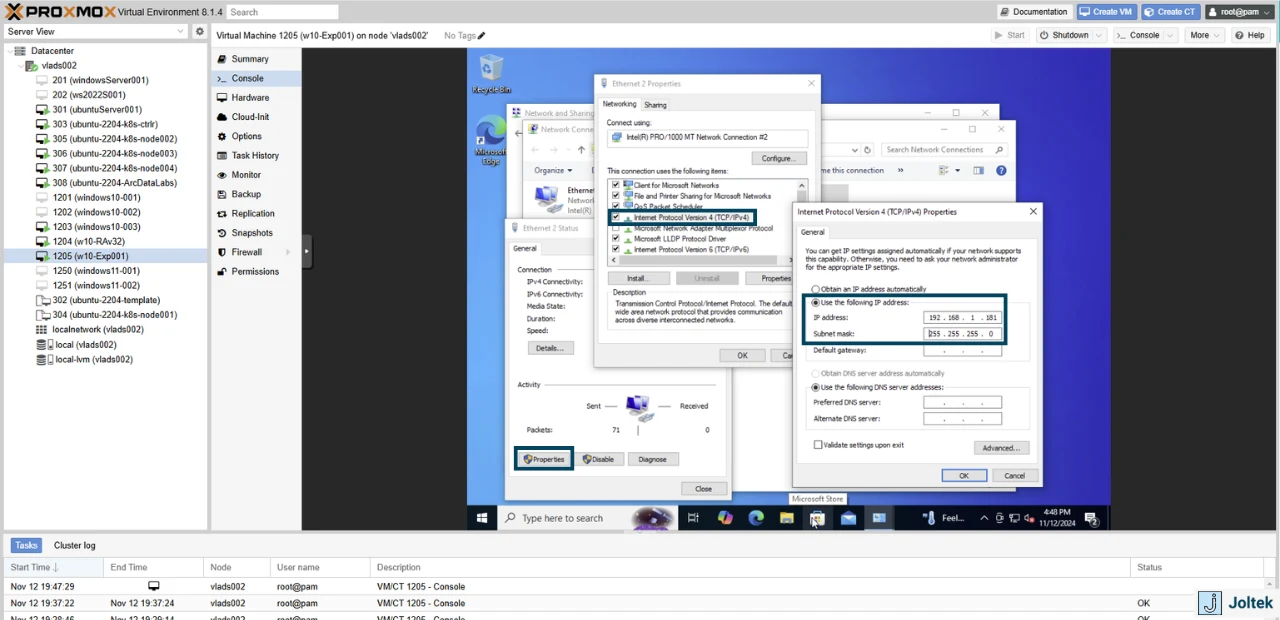Toggle Internet Protocol Version 4 checkbox
The height and width of the screenshot is (620, 1280).
(x=616, y=217)
